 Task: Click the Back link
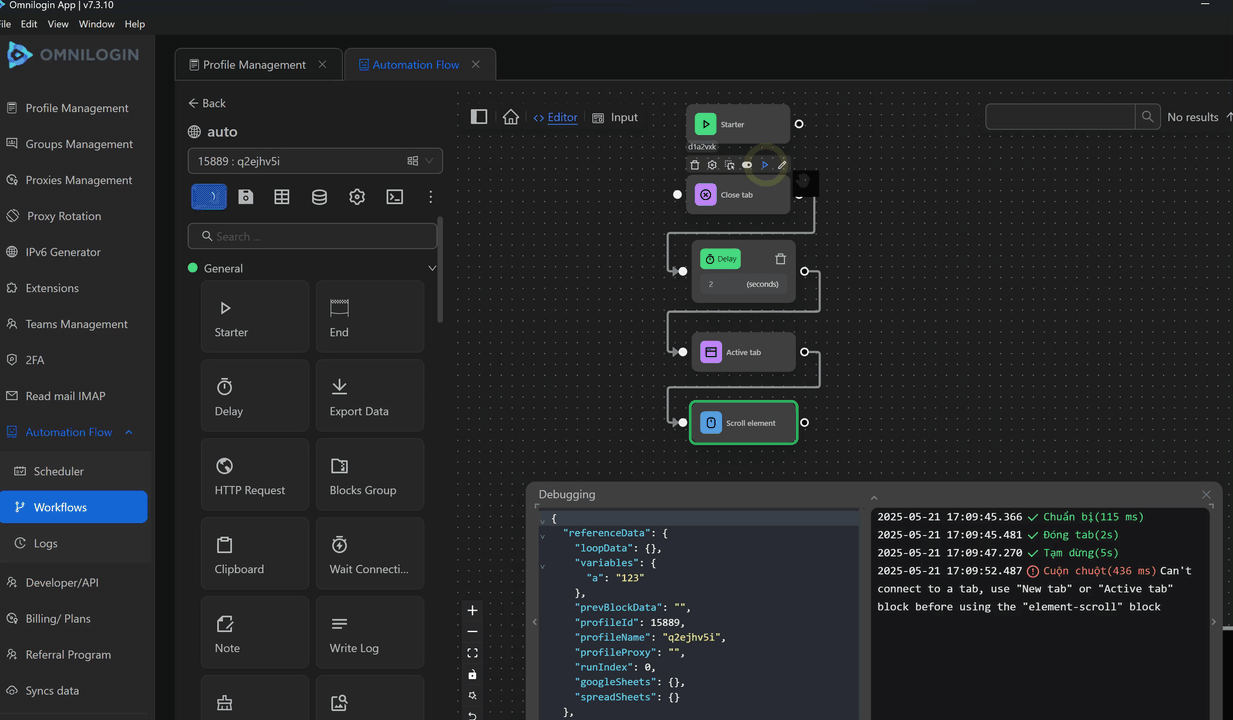[x=207, y=103]
